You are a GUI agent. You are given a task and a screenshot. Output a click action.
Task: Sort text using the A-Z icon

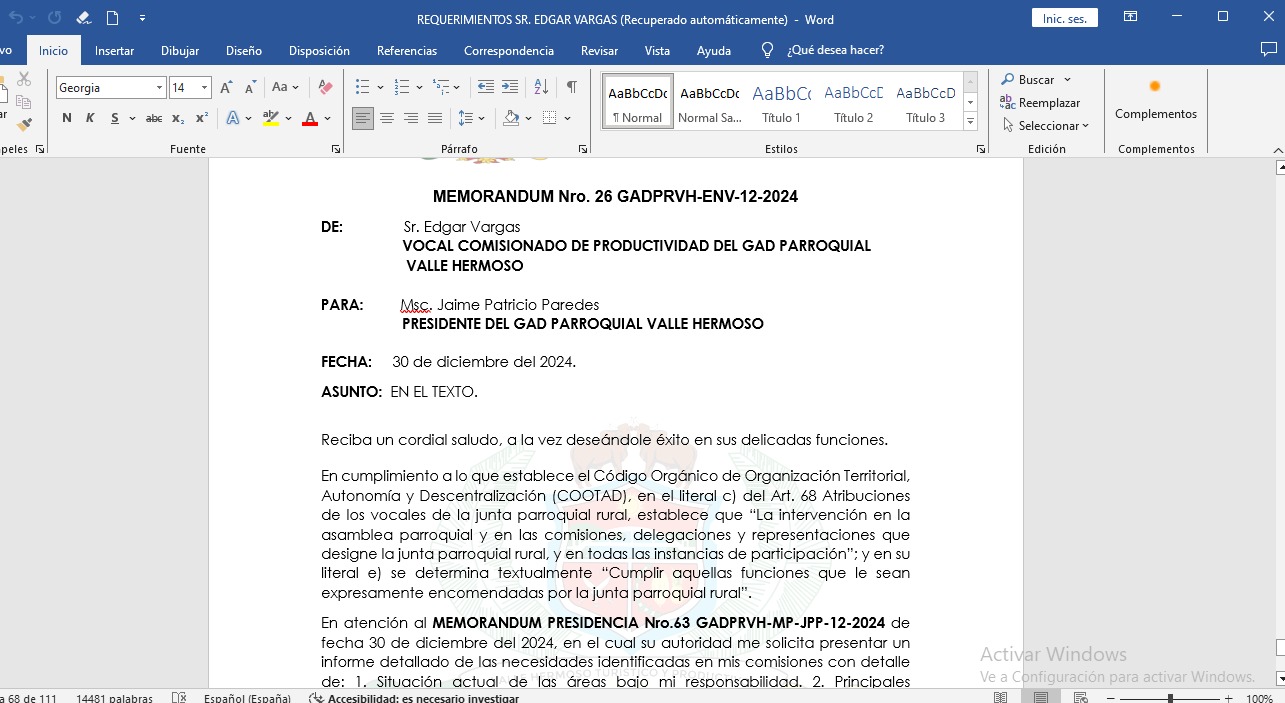(541, 87)
